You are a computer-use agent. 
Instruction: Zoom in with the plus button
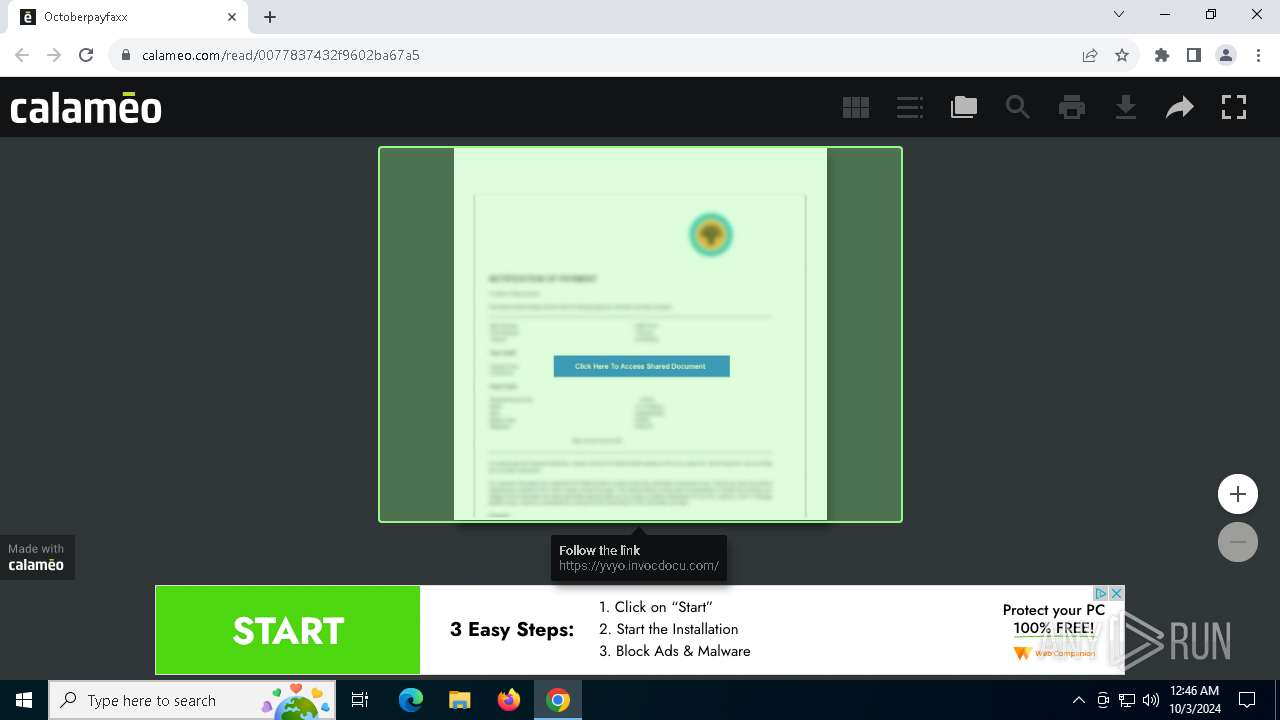[x=1238, y=494]
